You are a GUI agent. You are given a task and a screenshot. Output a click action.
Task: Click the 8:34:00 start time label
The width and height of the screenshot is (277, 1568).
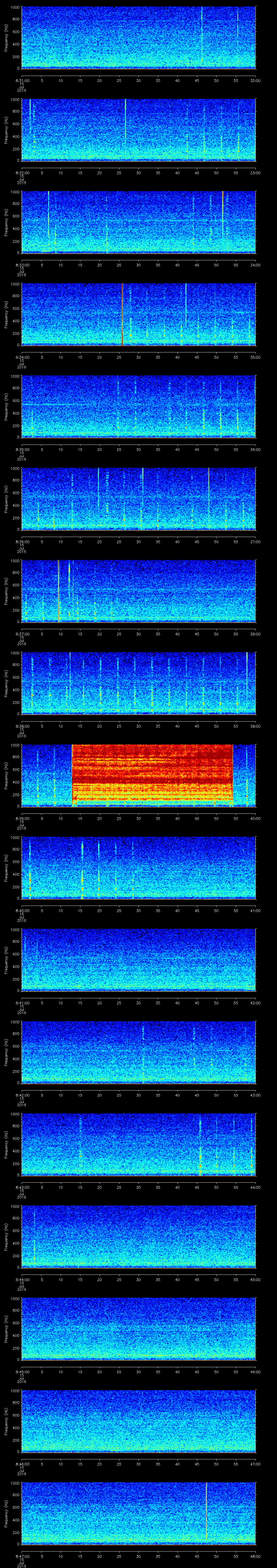(22, 357)
